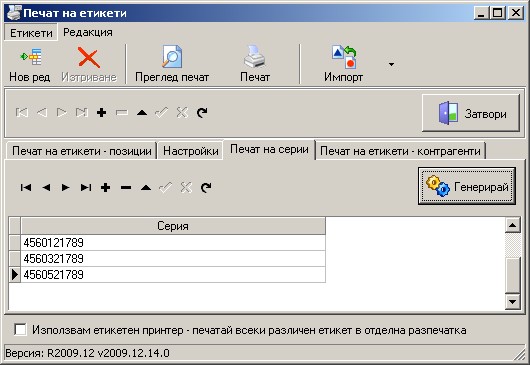Go to next record in upper navigator
The image size is (530, 365).
tap(62, 113)
